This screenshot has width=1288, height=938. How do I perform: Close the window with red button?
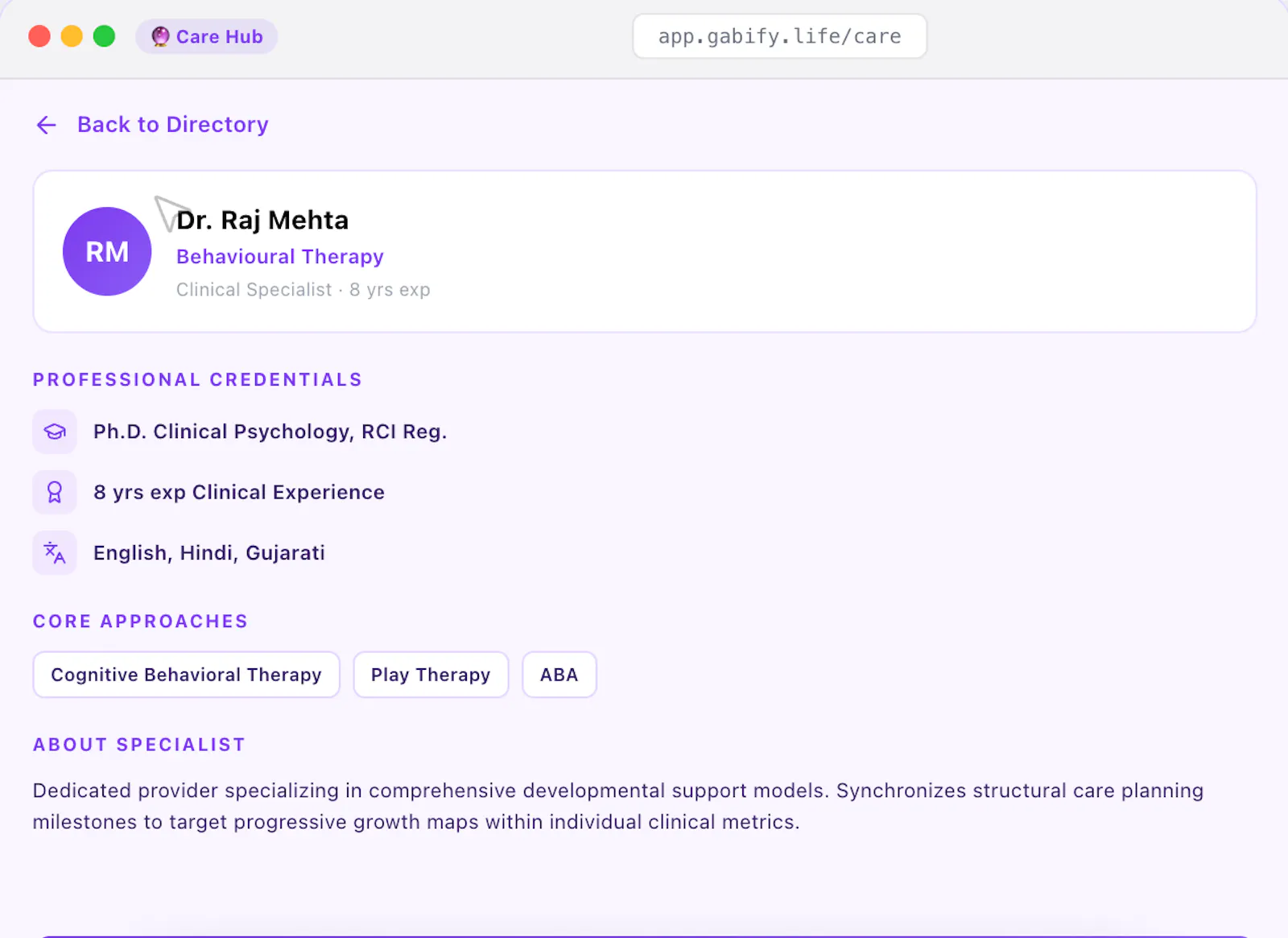point(39,36)
